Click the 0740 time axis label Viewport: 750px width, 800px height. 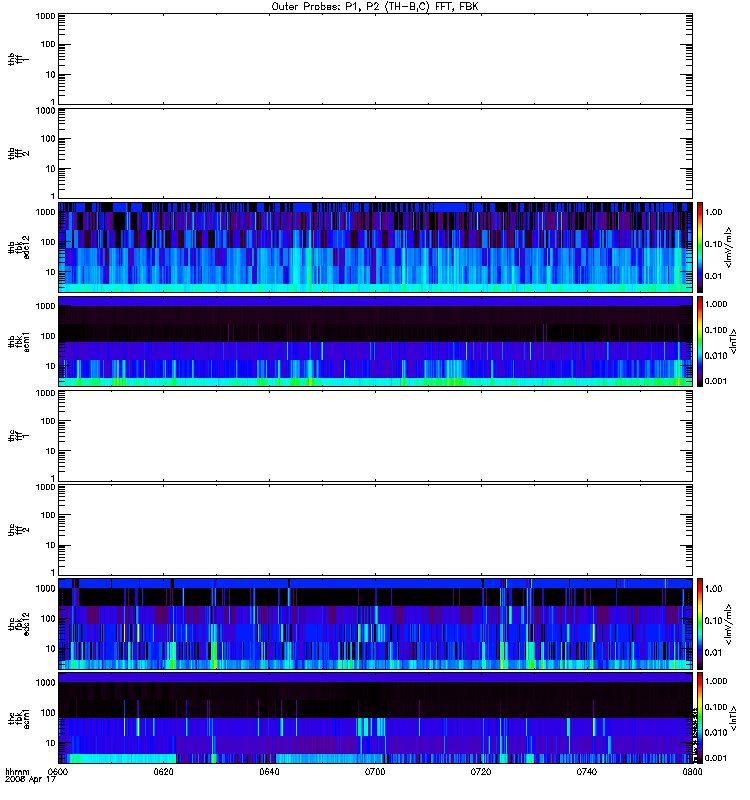pyautogui.click(x=587, y=772)
